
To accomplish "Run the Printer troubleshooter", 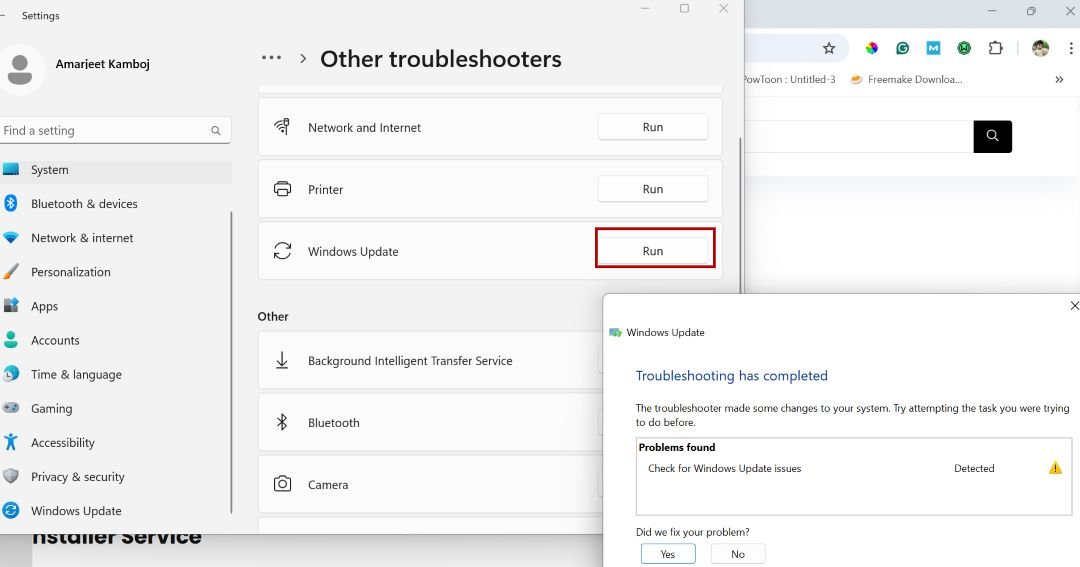I will 652,189.
